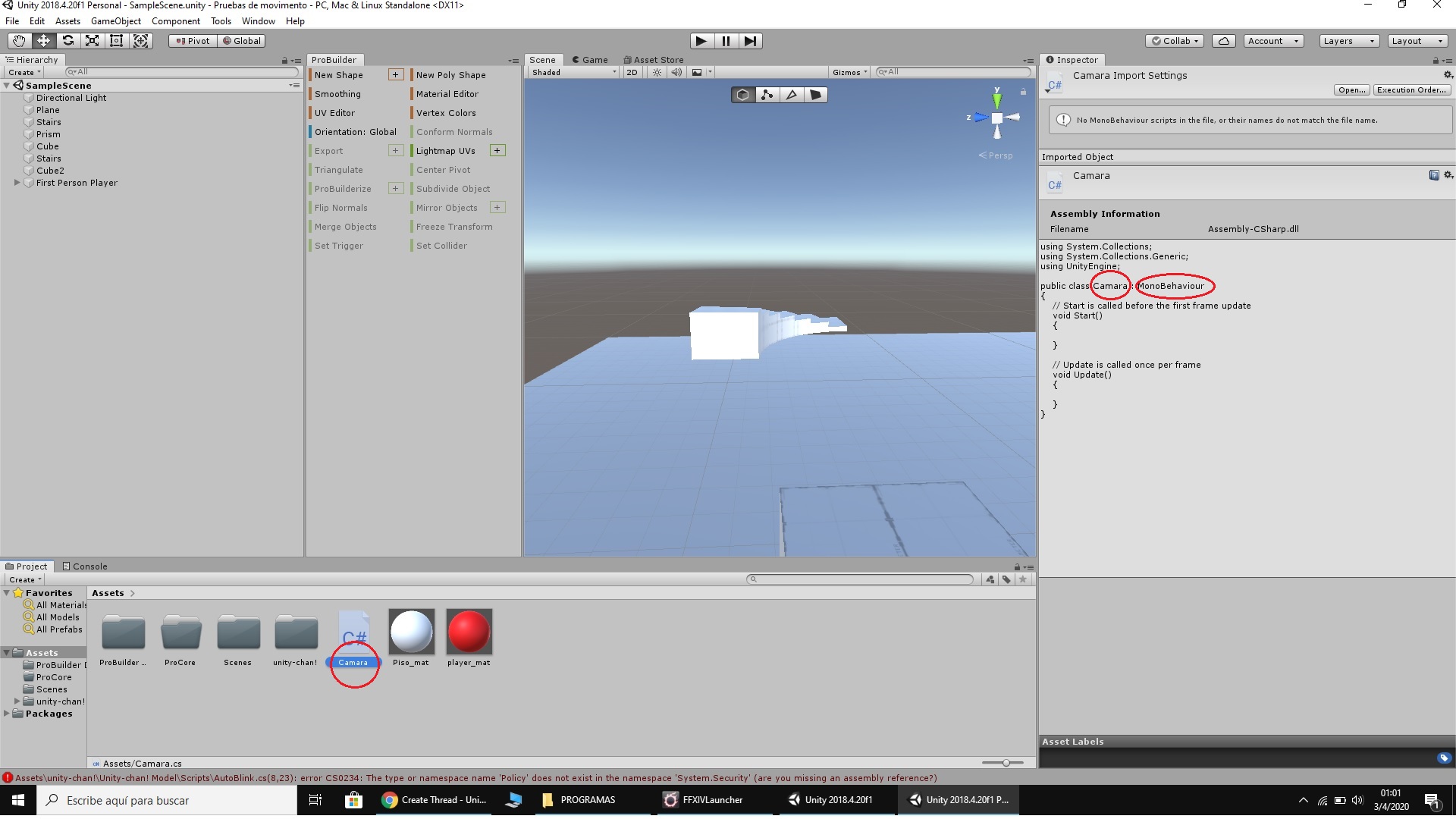
Task: Mute scene audio in the Scene view
Action: pyautogui.click(x=676, y=72)
